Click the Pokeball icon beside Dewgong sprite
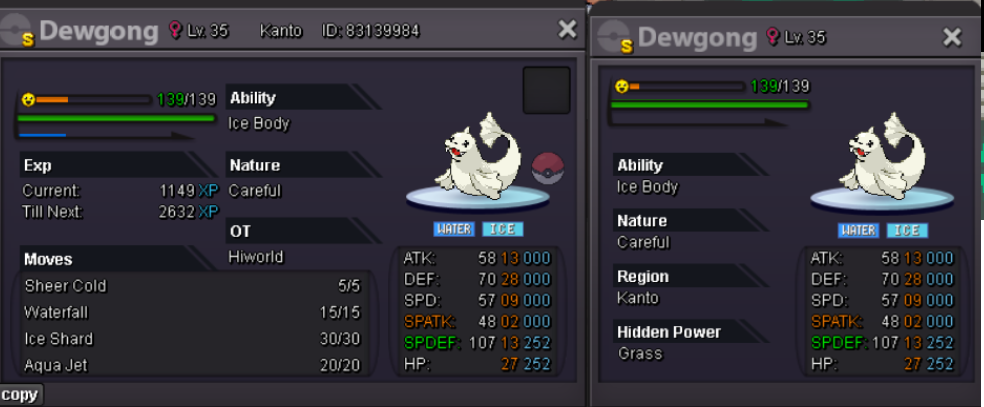984x407 pixels. click(x=548, y=168)
